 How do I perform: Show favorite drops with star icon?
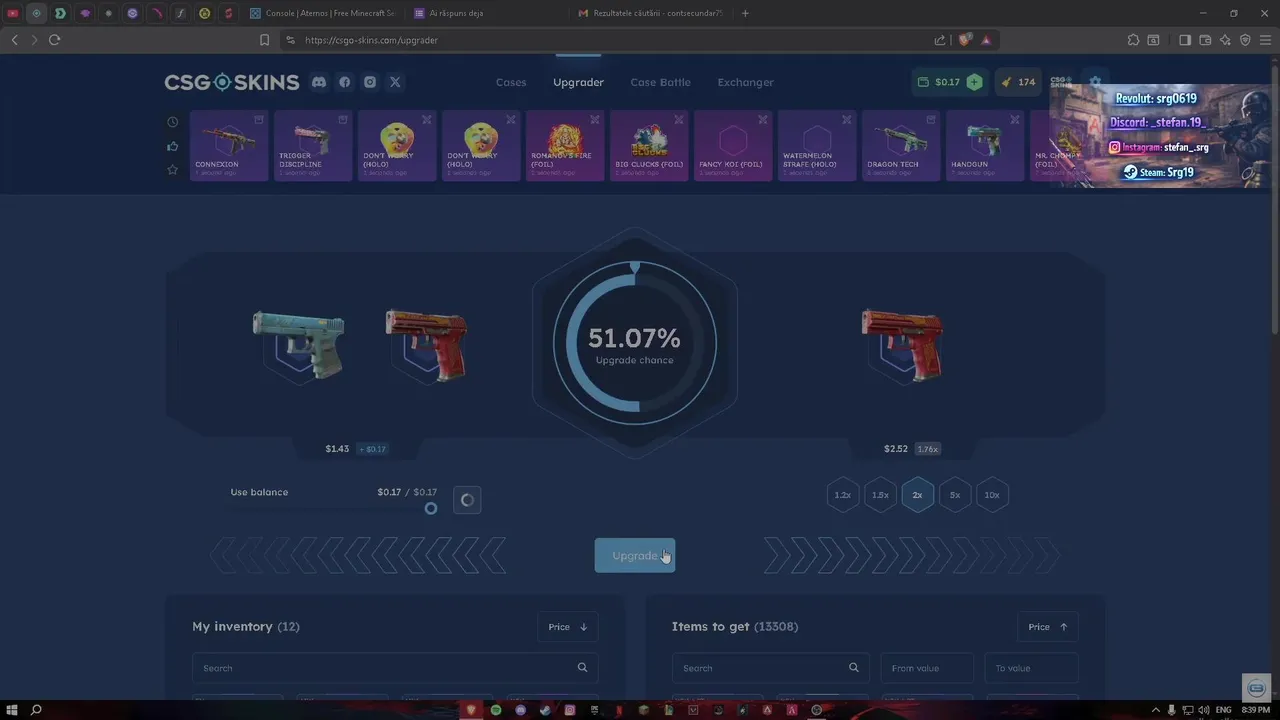click(172, 170)
